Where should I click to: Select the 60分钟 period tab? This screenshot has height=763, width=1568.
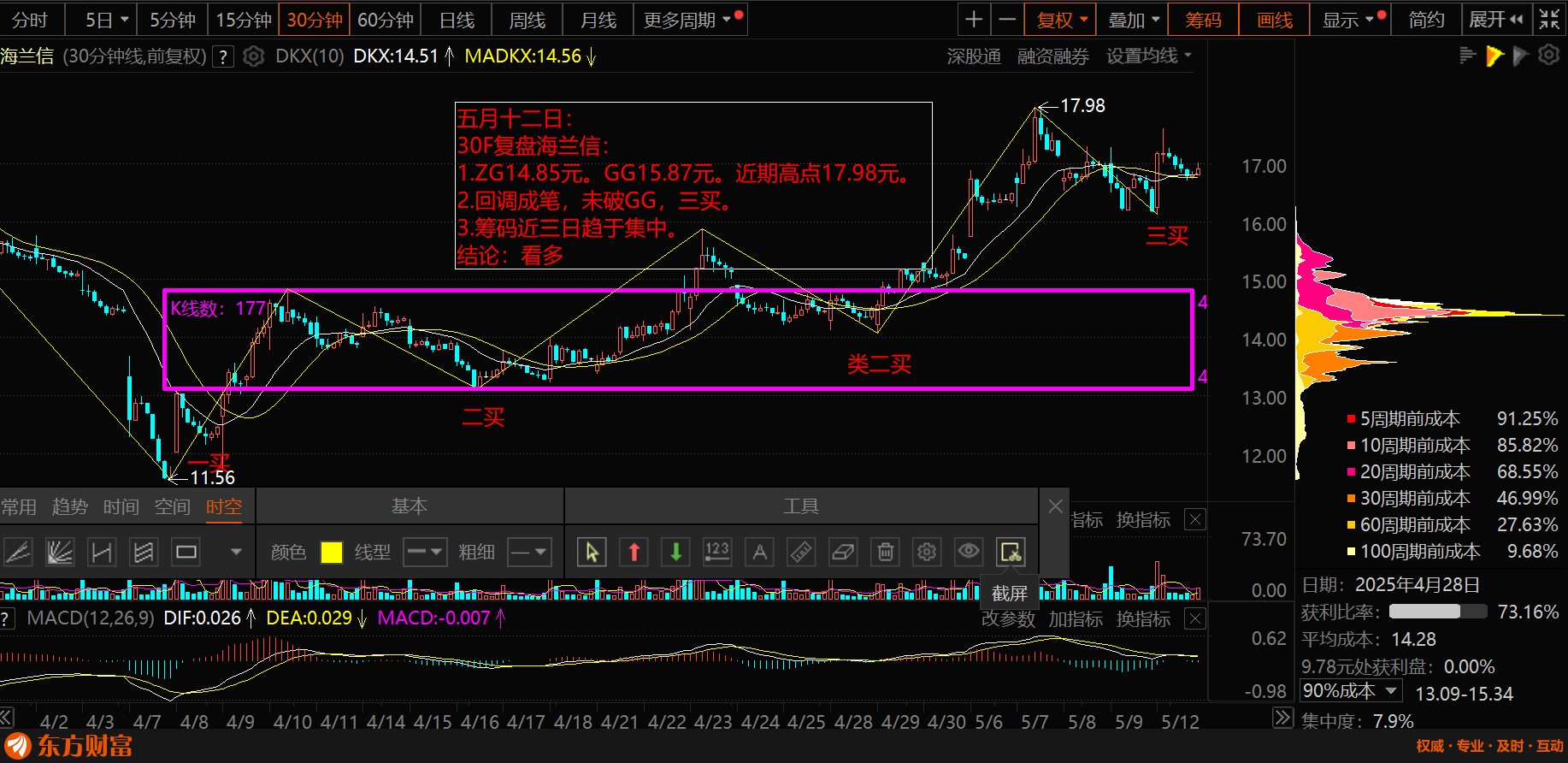click(386, 20)
